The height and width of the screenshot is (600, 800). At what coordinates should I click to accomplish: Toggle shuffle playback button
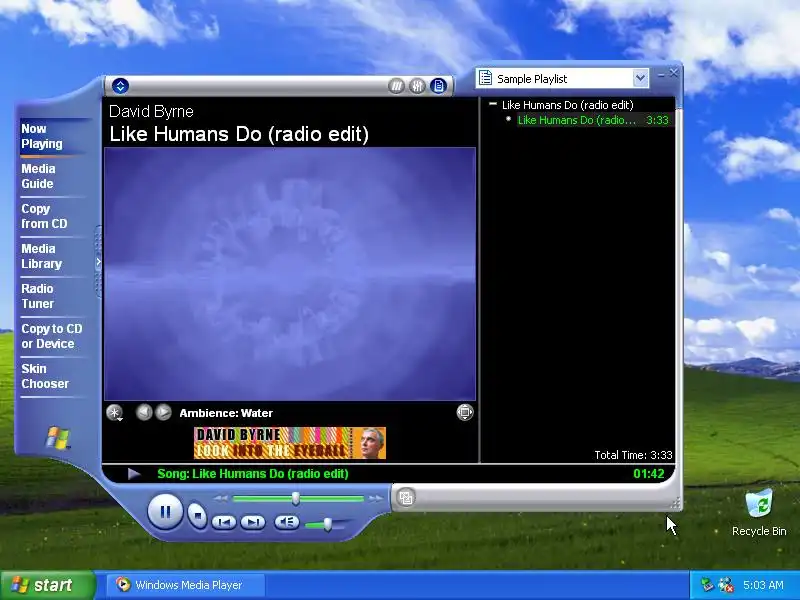click(x=396, y=86)
